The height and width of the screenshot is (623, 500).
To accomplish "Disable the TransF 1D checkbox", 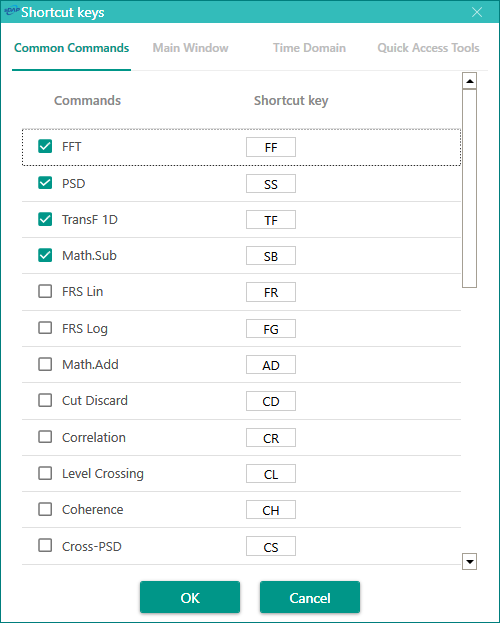I will (x=45, y=219).
